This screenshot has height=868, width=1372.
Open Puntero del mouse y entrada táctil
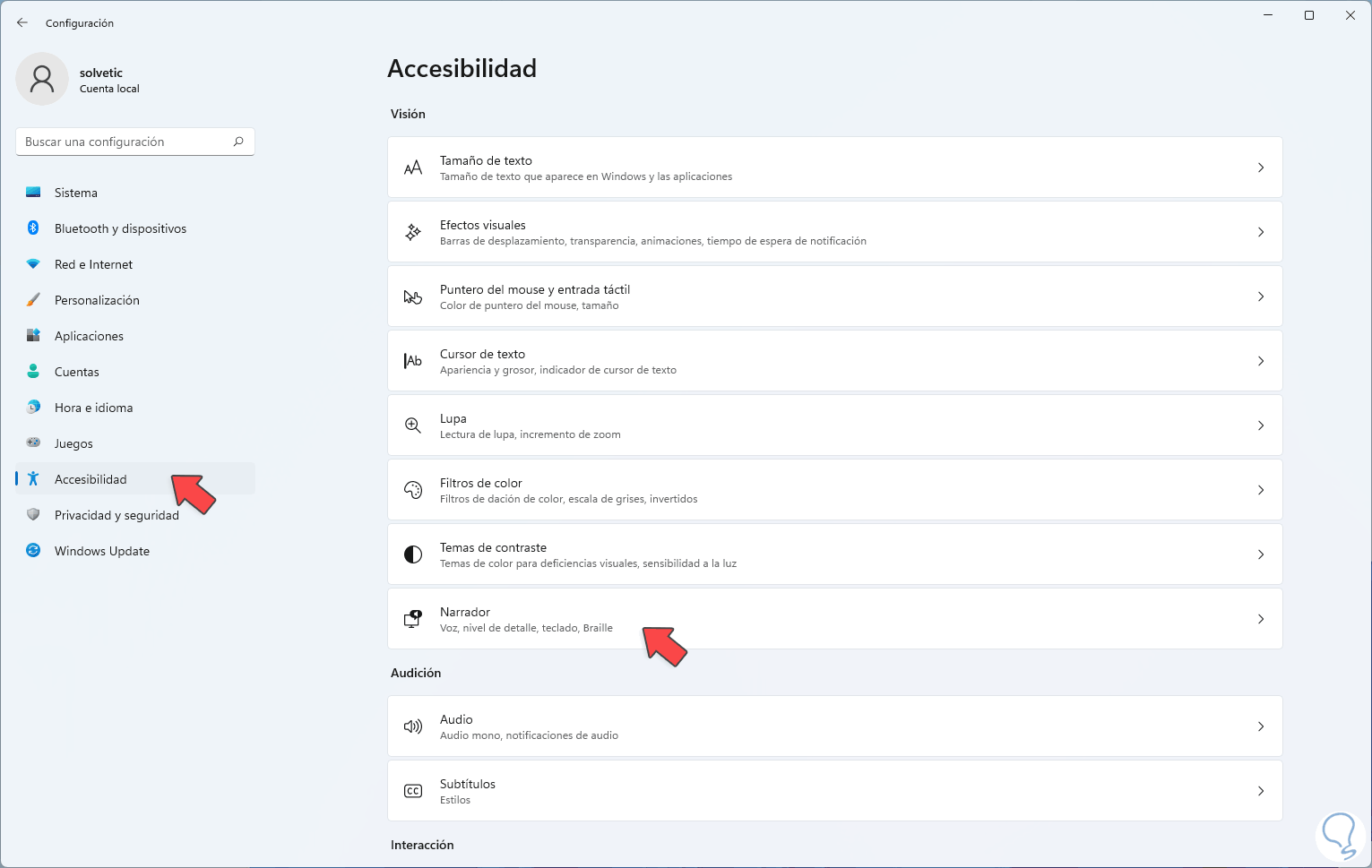[534, 290]
